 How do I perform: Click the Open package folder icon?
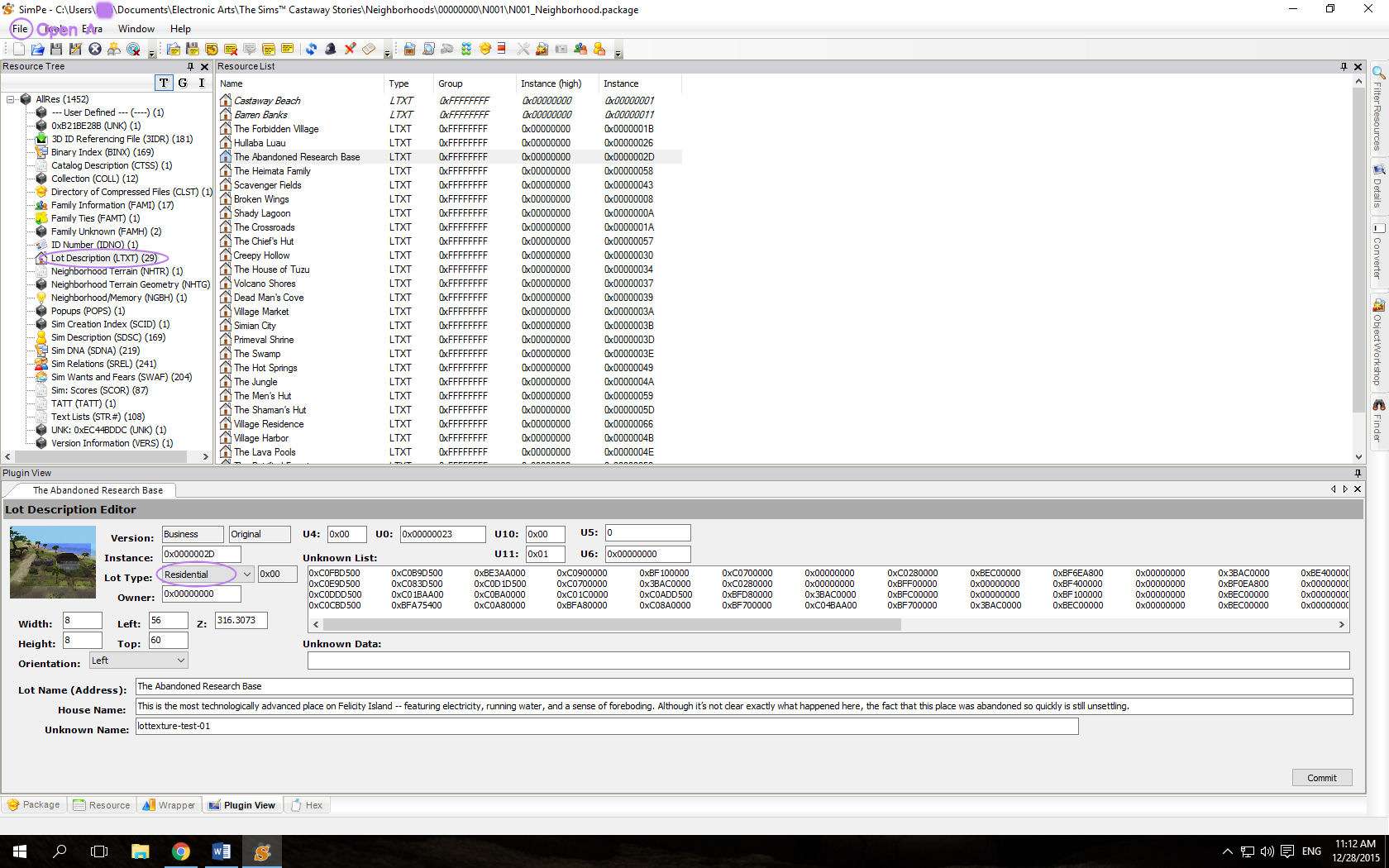37,49
